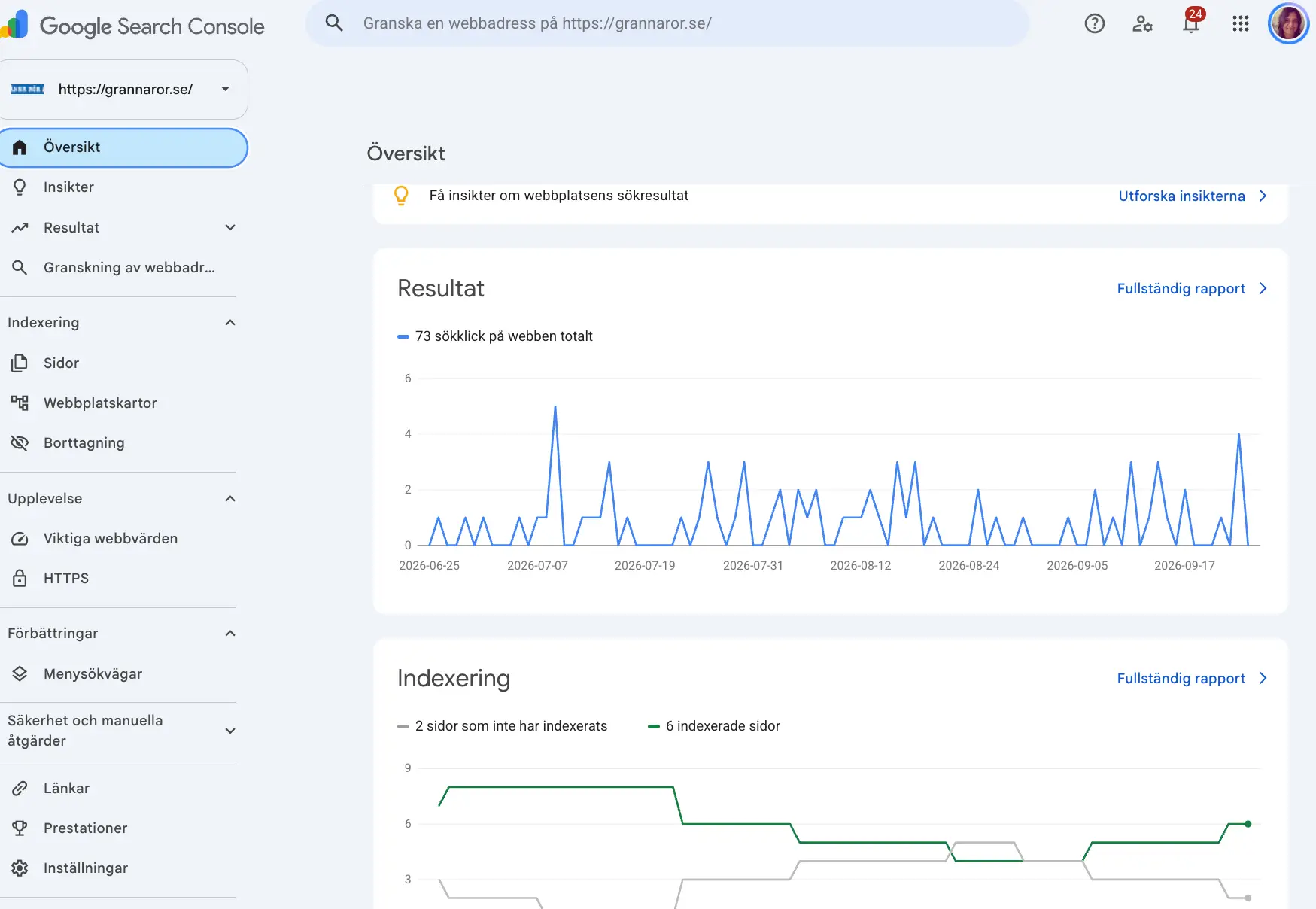Click the 73 sökklick på webben totalt legend
The width and height of the screenshot is (1316, 909).
point(495,336)
